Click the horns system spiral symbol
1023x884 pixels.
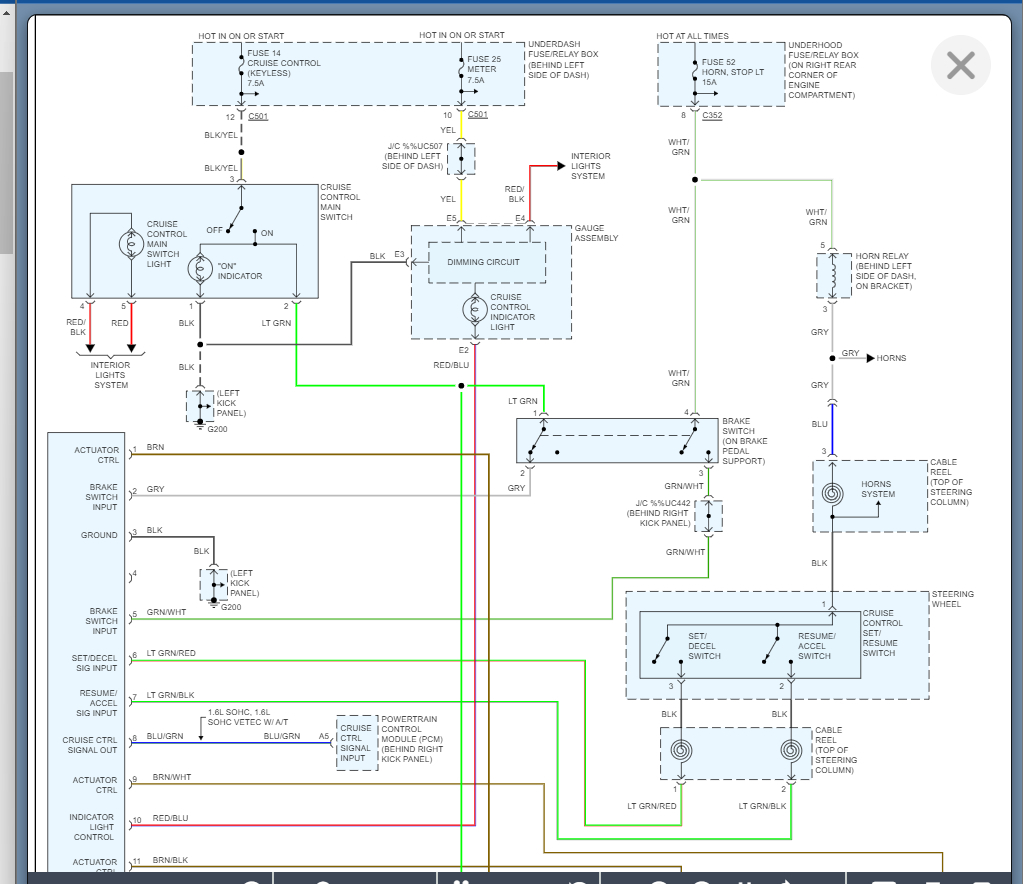tap(832, 493)
